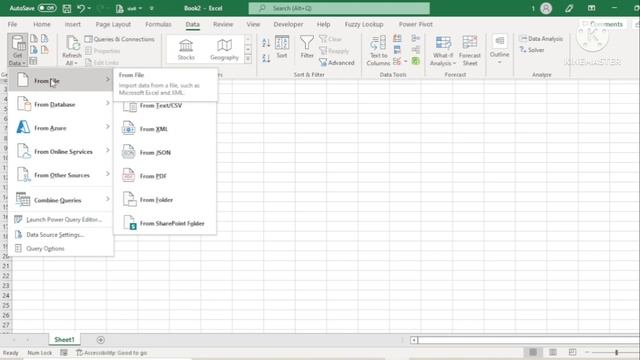Open the Get Data dropdown button
Screen dimensions: 640x360
pyautogui.click(x=17, y=50)
